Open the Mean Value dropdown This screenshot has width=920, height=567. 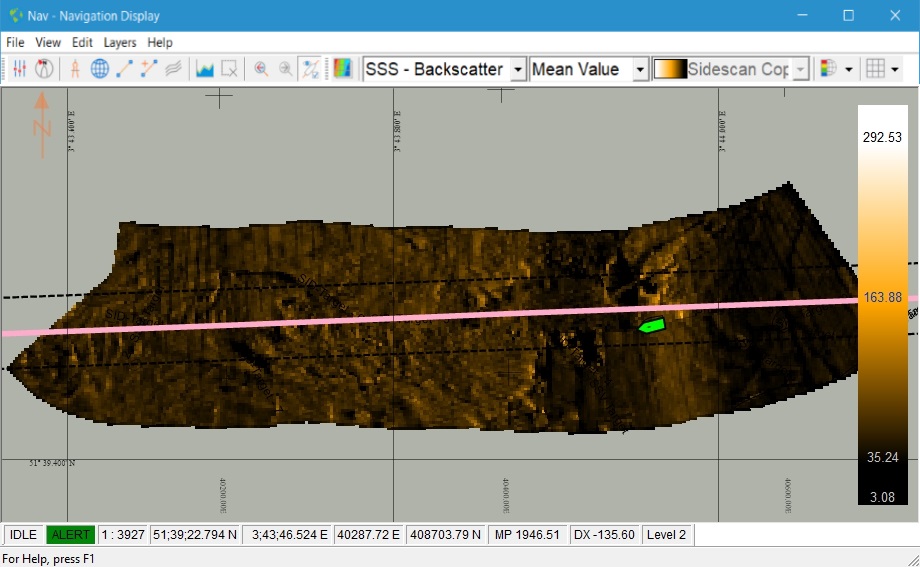[639, 69]
